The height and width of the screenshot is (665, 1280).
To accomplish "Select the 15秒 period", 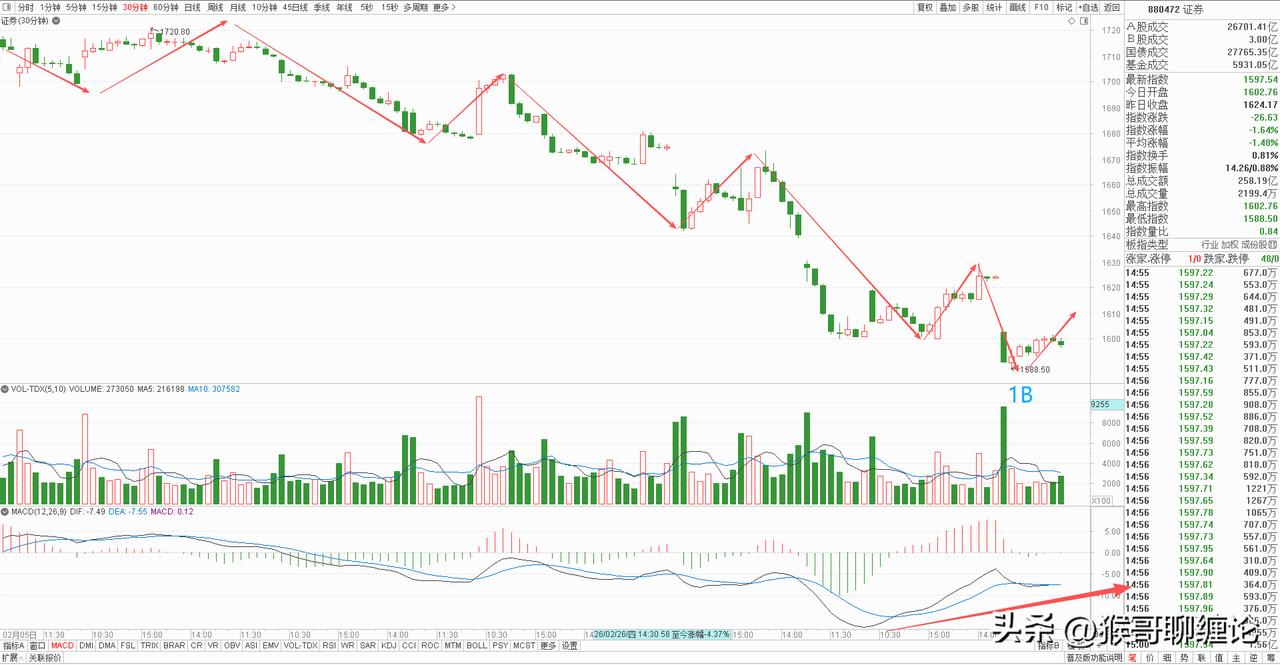I will point(389,7).
